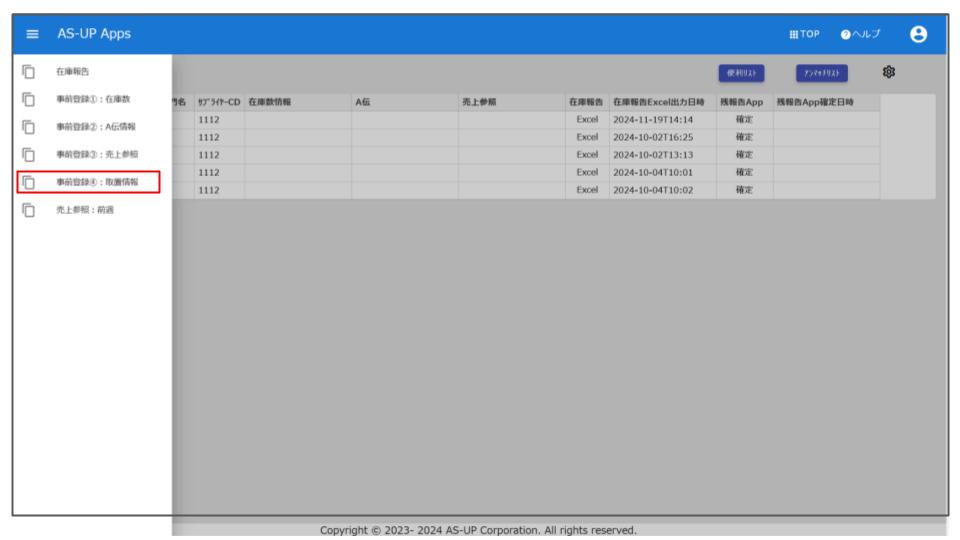Click the icon beside 事前登録②：A伝情報
The height and width of the screenshot is (540, 960).
(29, 127)
